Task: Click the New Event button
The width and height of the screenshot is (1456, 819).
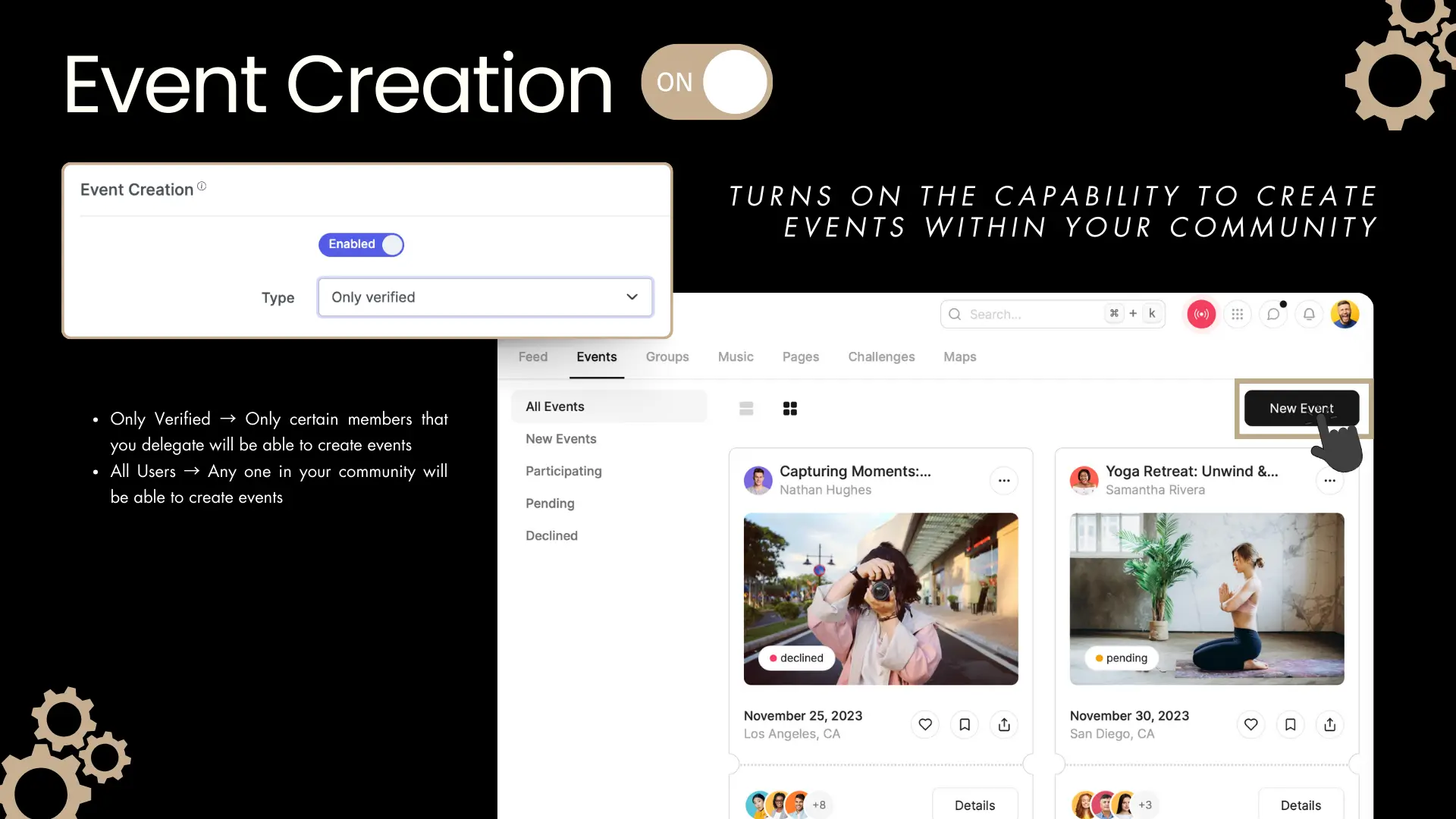Action: coord(1301,408)
